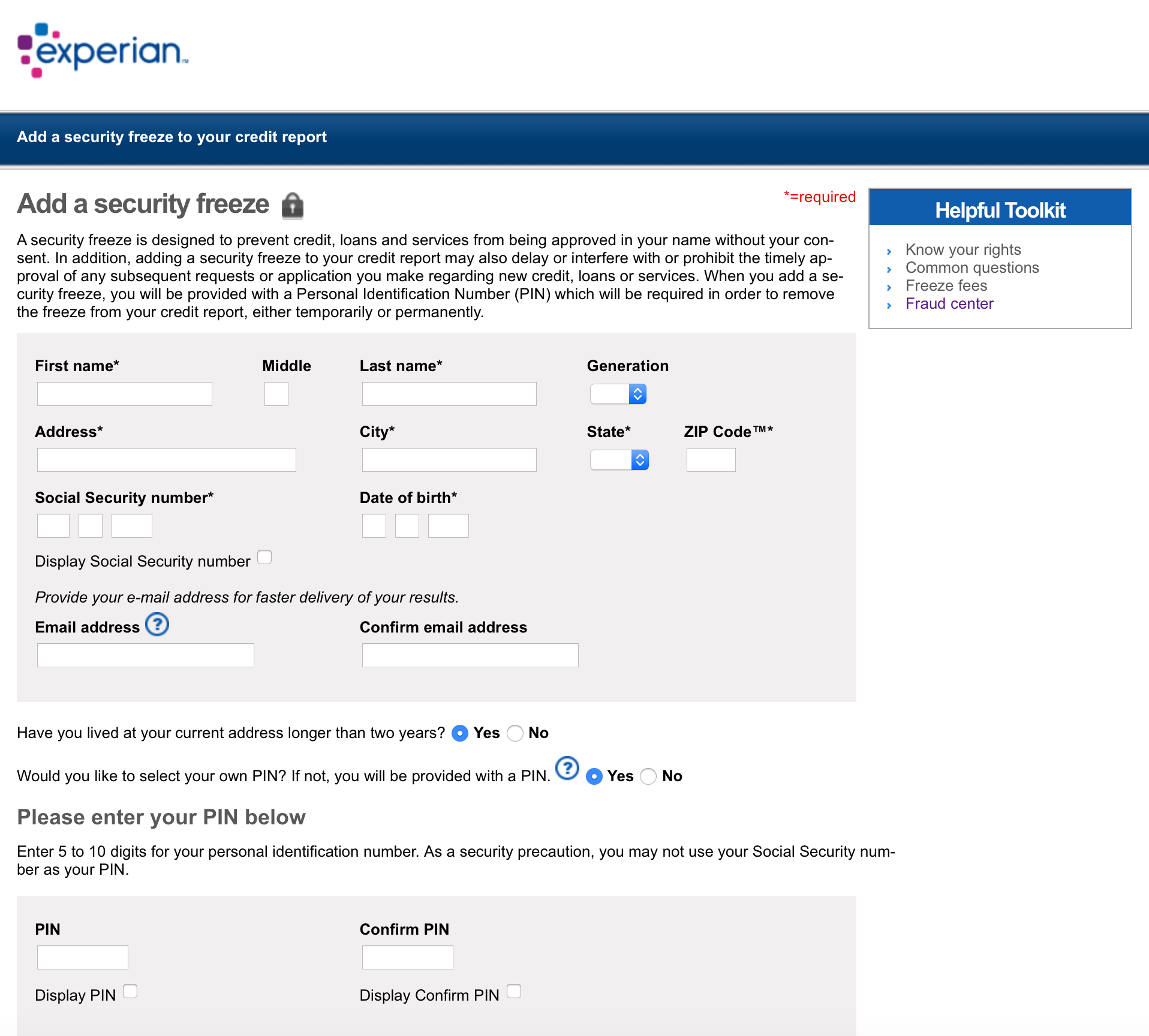Screen dimensions: 1149x1036
Task: Enable Display Social Security number checkbox
Action: (264, 558)
